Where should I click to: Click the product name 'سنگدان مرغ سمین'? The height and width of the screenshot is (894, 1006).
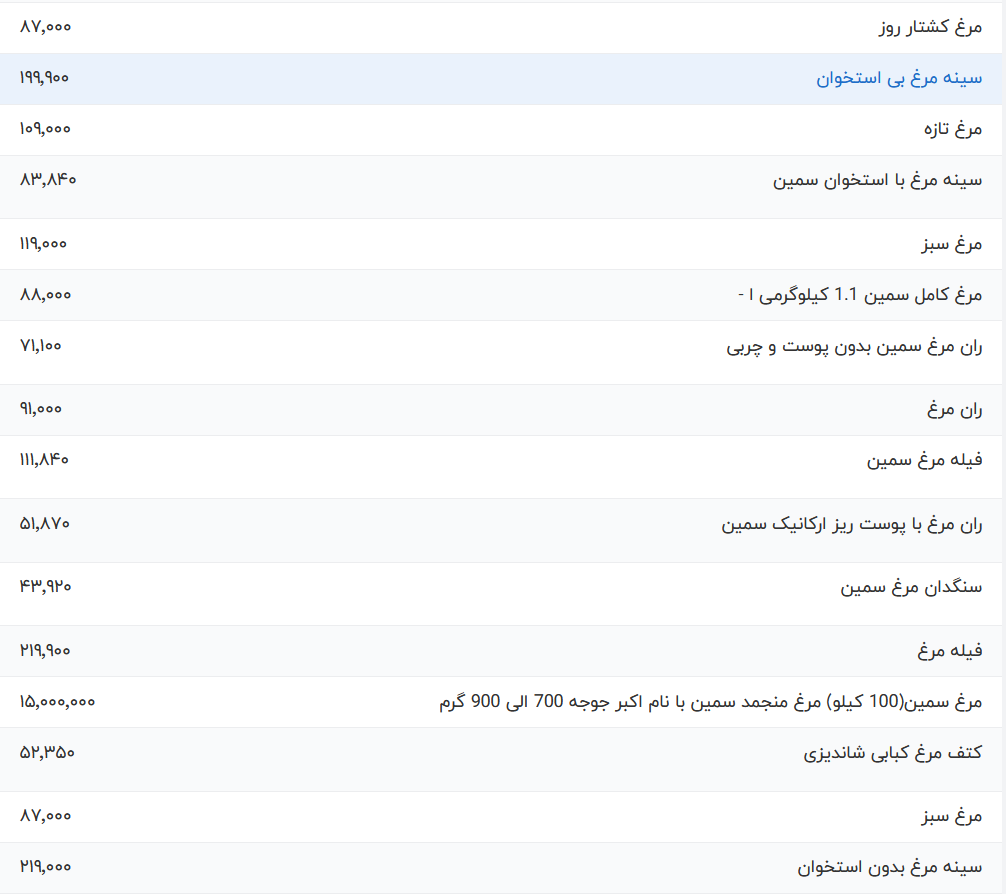(911, 587)
